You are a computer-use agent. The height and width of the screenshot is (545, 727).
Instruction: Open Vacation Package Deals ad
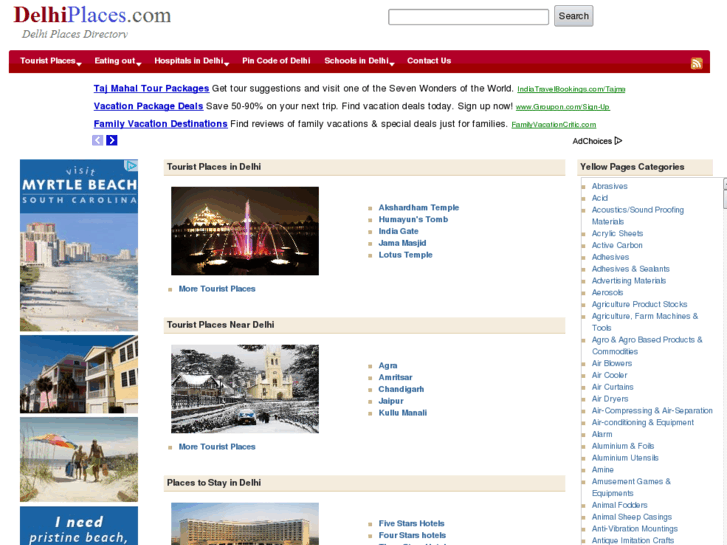(x=148, y=106)
